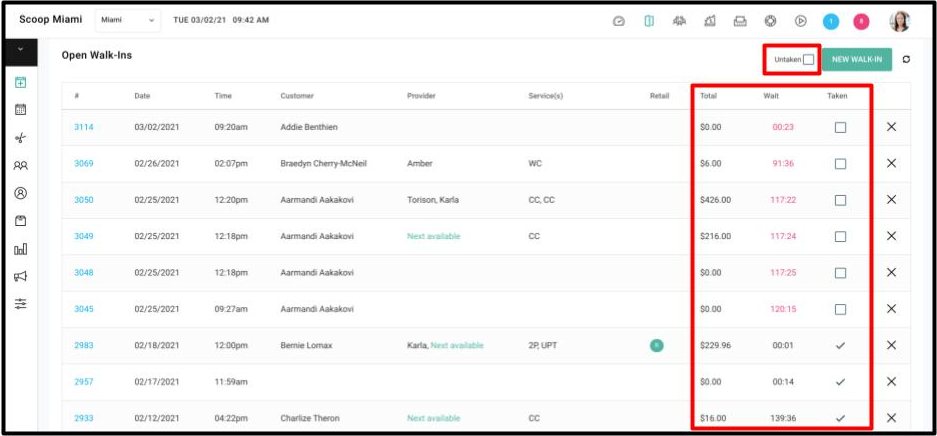Image resolution: width=937 pixels, height=436 pixels.
Task: Open walk-in number 3114 link
Action: point(84,127)
